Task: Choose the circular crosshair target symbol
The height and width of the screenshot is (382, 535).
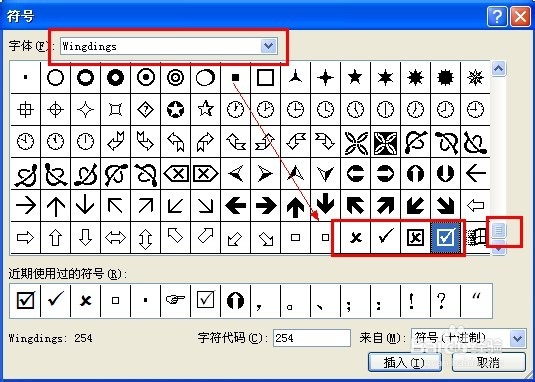Action: click(55, 110)
